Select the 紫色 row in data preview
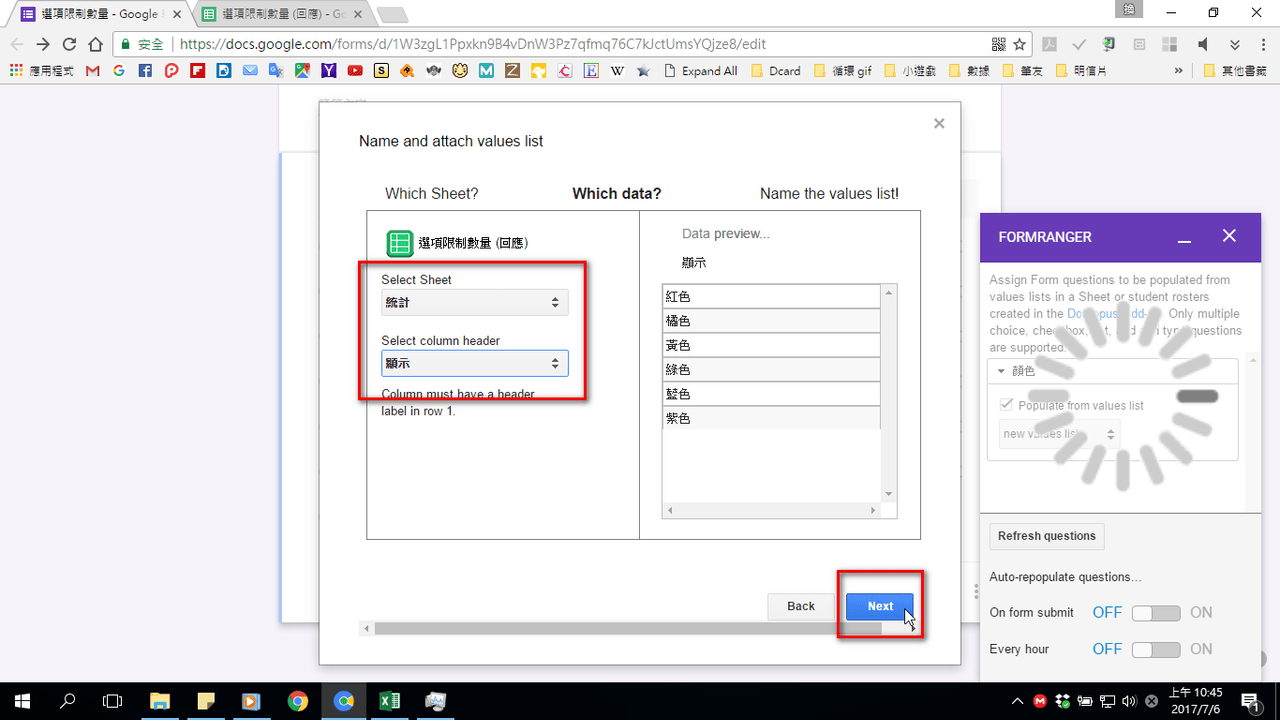 tap(771, 418)
